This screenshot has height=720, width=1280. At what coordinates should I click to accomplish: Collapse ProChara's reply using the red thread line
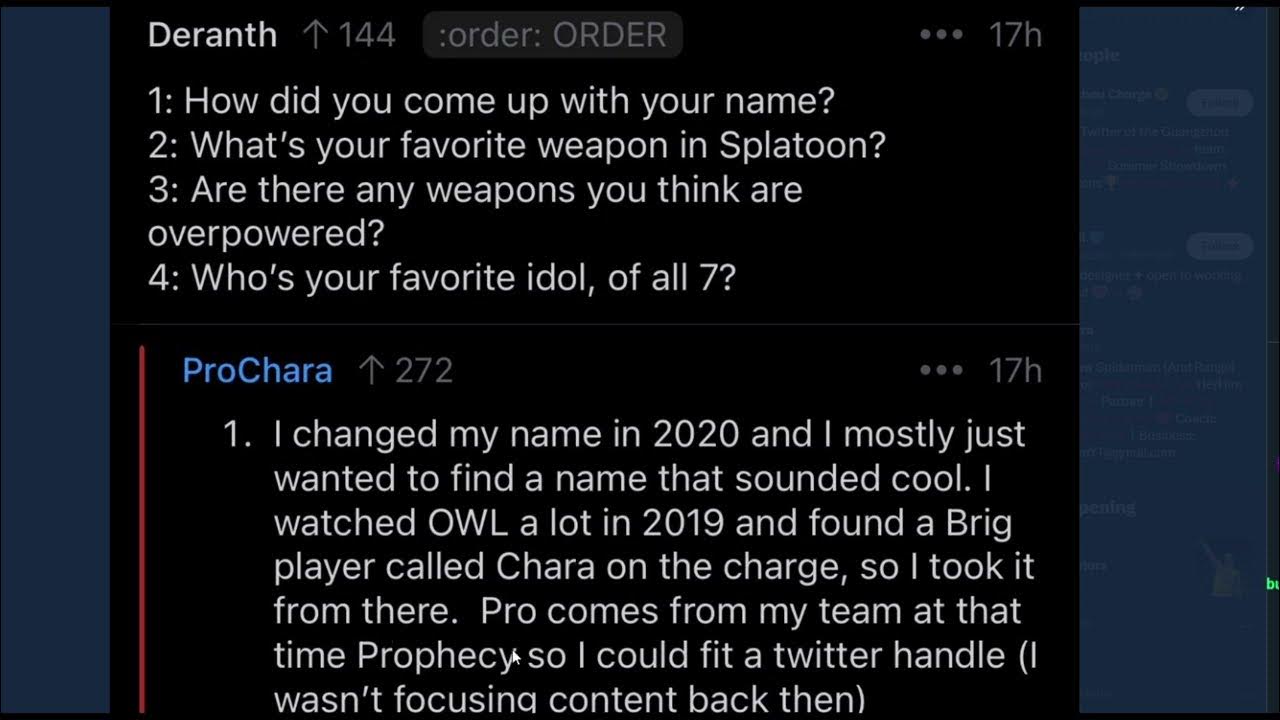click(x=143, y=530)
